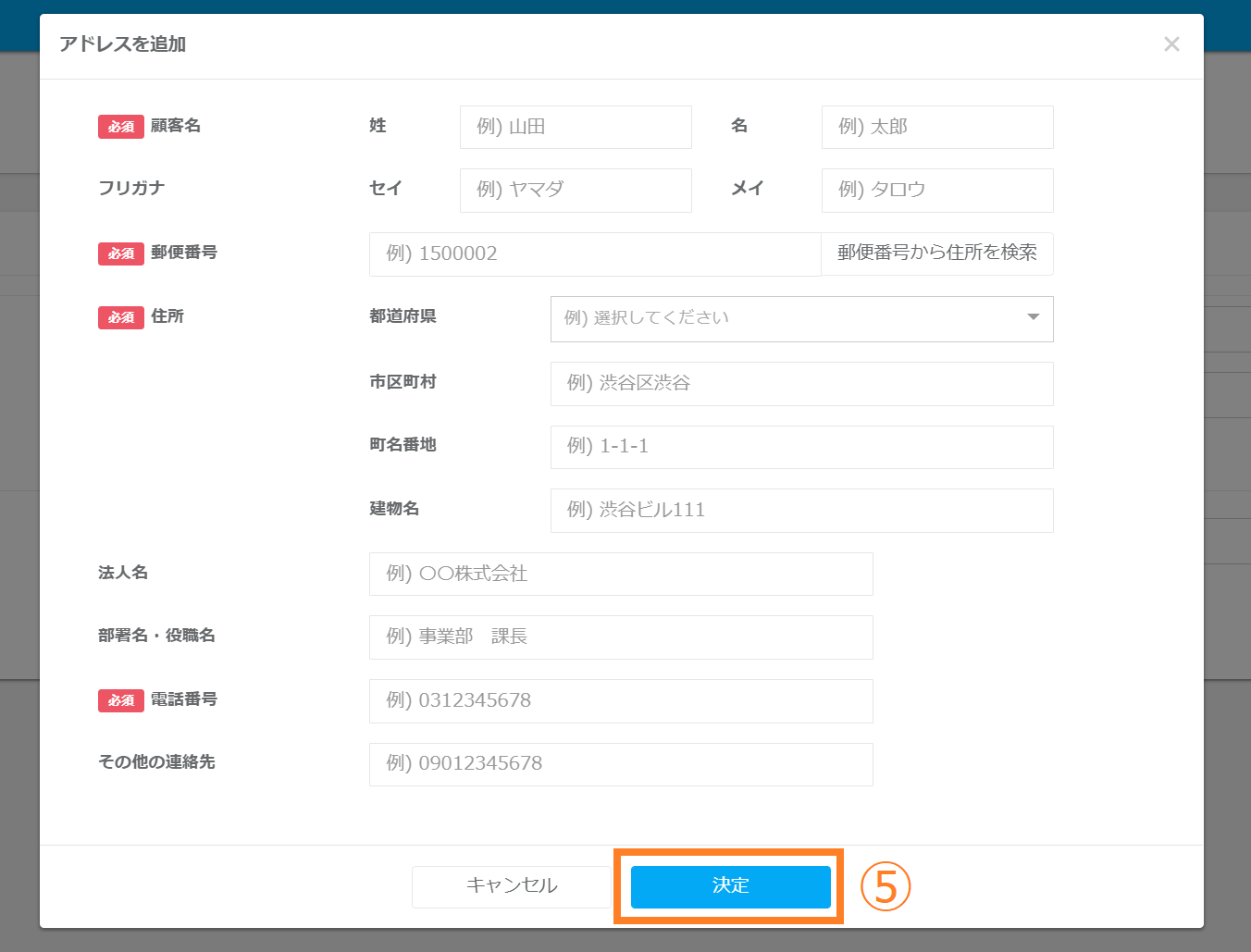This screenshot has height=952, width=1251.
Task: Click the 姓 (last name) input field
Action: click(x=576, y=127)
